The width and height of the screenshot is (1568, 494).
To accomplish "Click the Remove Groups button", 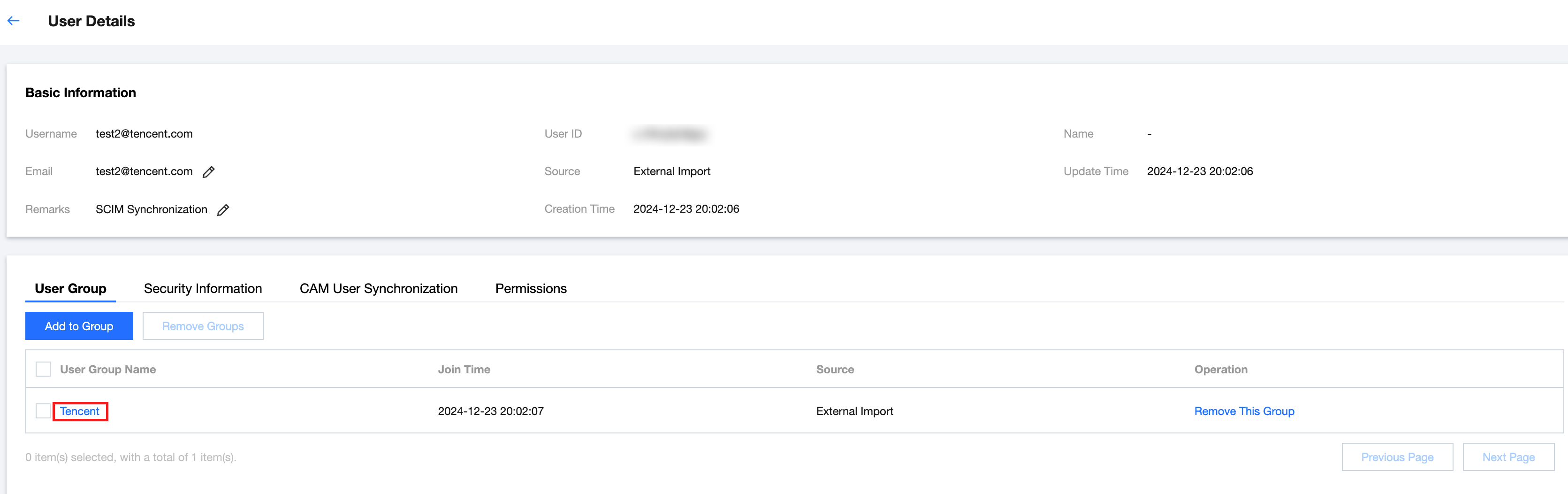I will point(203,326).
